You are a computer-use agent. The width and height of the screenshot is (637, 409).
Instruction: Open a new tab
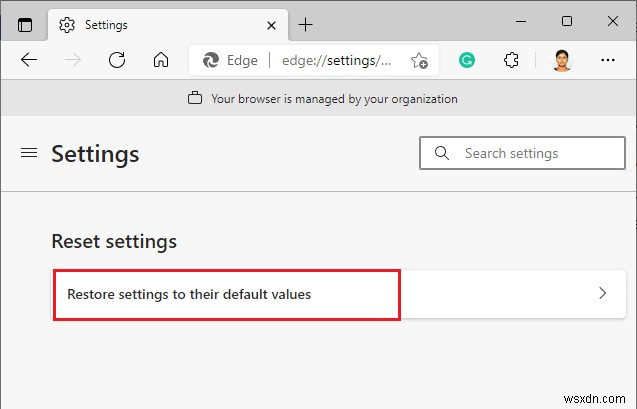coord(305,24)
